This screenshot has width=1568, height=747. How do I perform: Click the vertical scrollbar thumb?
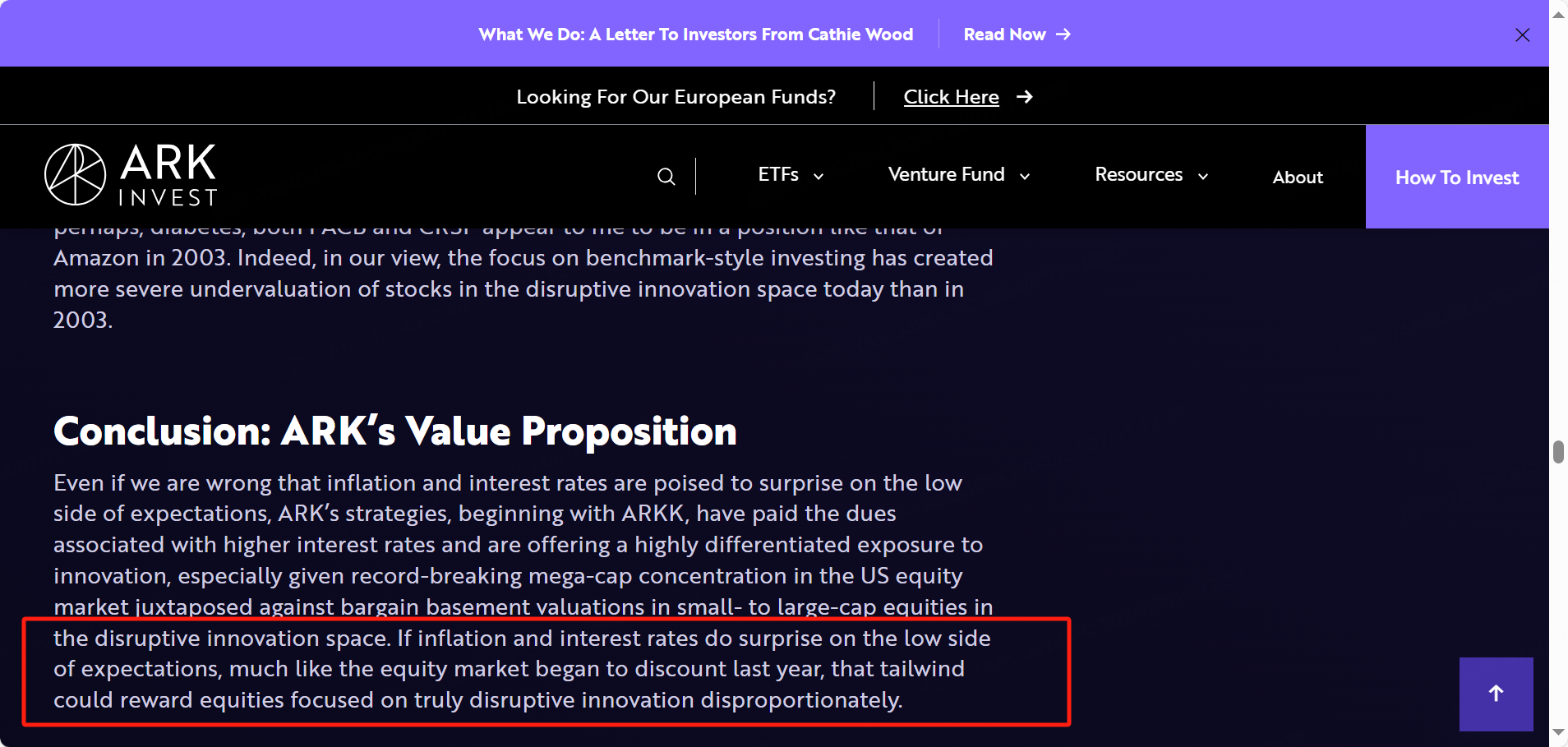(1558, 452)
